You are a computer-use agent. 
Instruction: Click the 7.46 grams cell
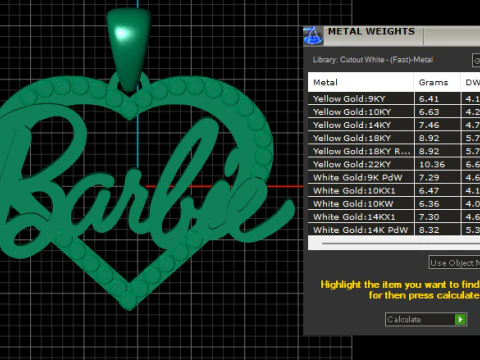(x=437, y=125)
